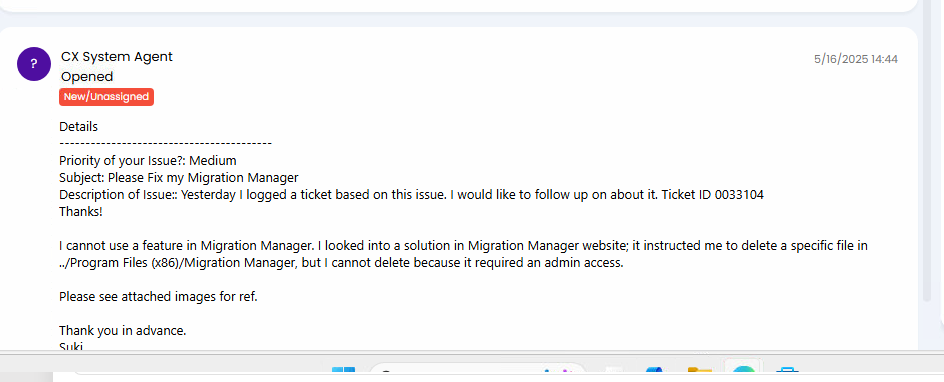Click the white document icon in taskbar
Screen dimensions: 944x382
pos(613,374)
